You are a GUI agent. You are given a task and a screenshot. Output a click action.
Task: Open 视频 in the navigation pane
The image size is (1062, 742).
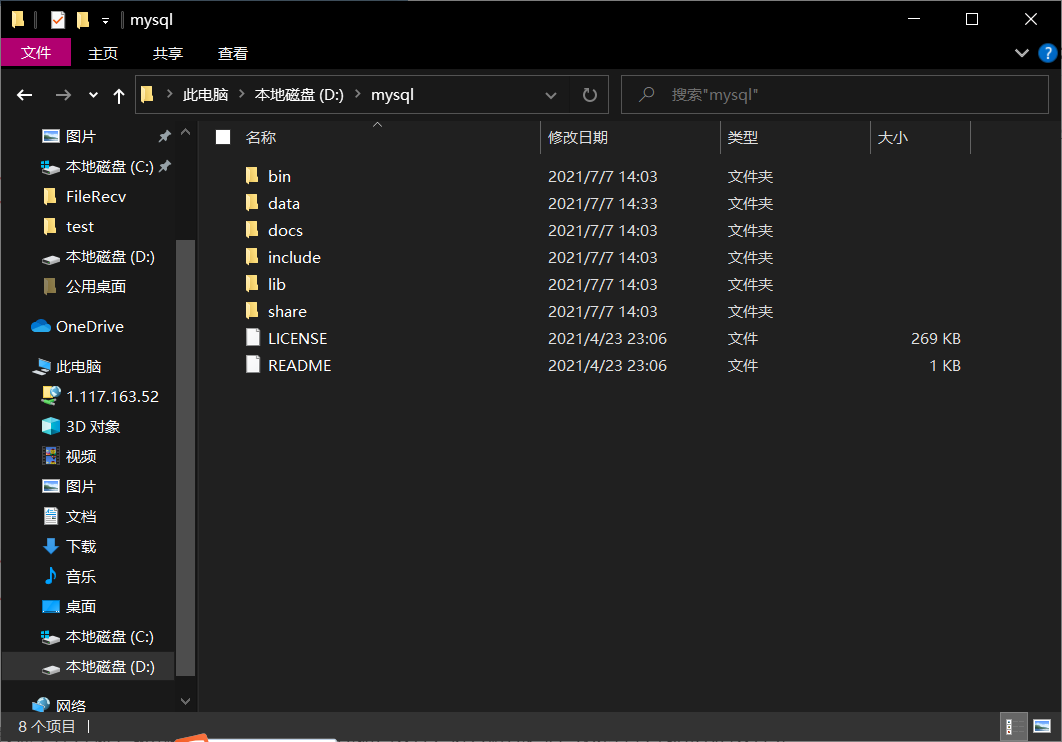pos(69,456)
